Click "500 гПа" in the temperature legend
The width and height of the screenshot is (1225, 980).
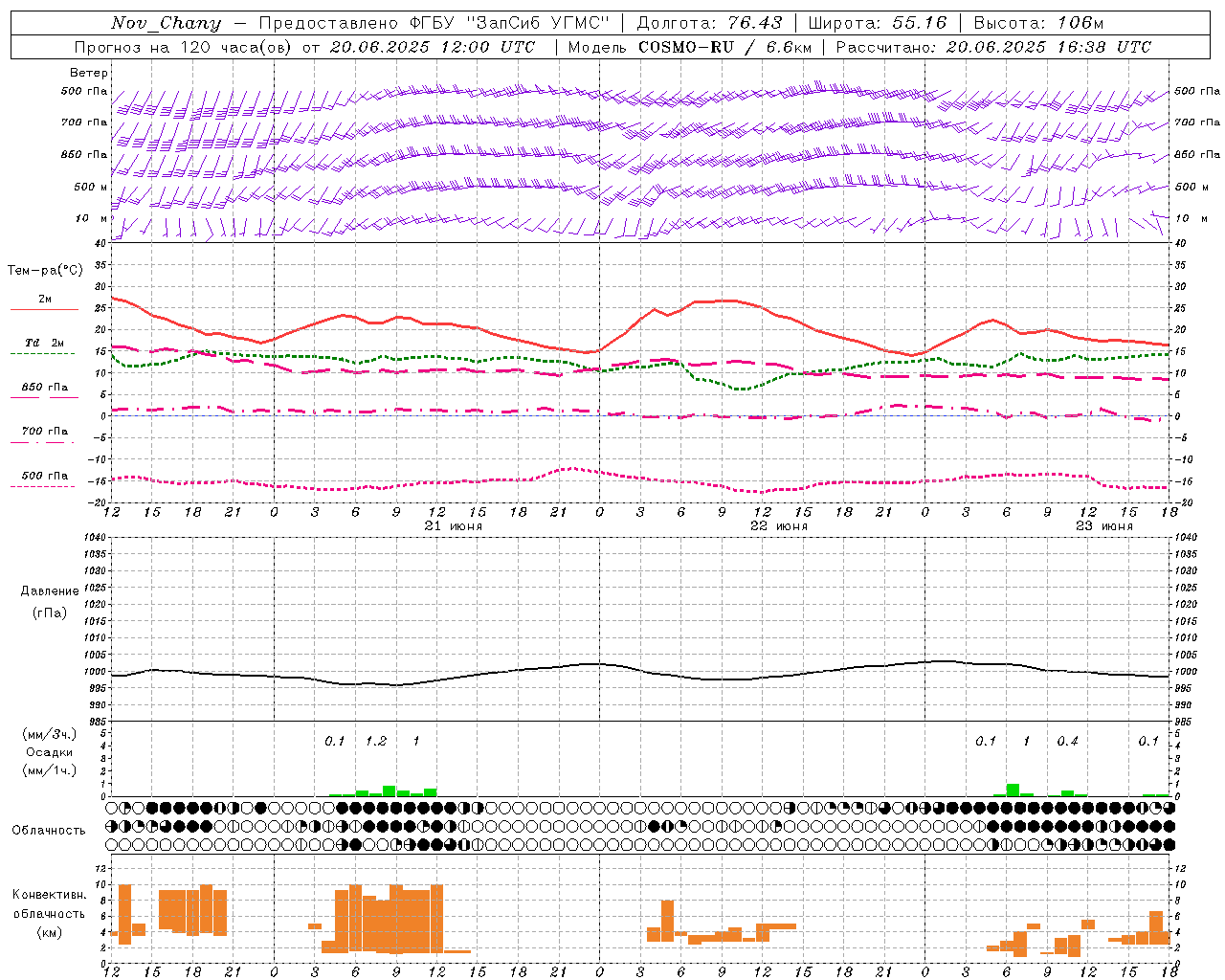pyautogui.click(x=45, y=476)
